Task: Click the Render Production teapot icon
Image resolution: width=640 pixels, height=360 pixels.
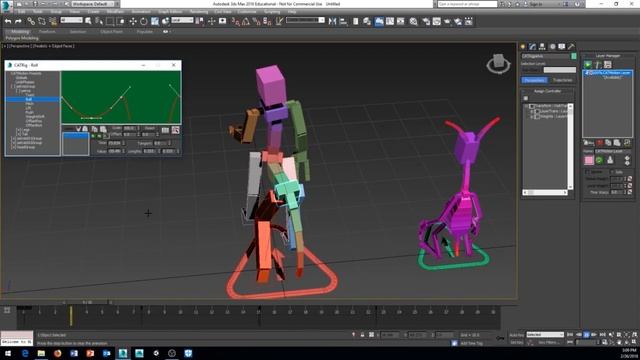Action: pos(447,21)
